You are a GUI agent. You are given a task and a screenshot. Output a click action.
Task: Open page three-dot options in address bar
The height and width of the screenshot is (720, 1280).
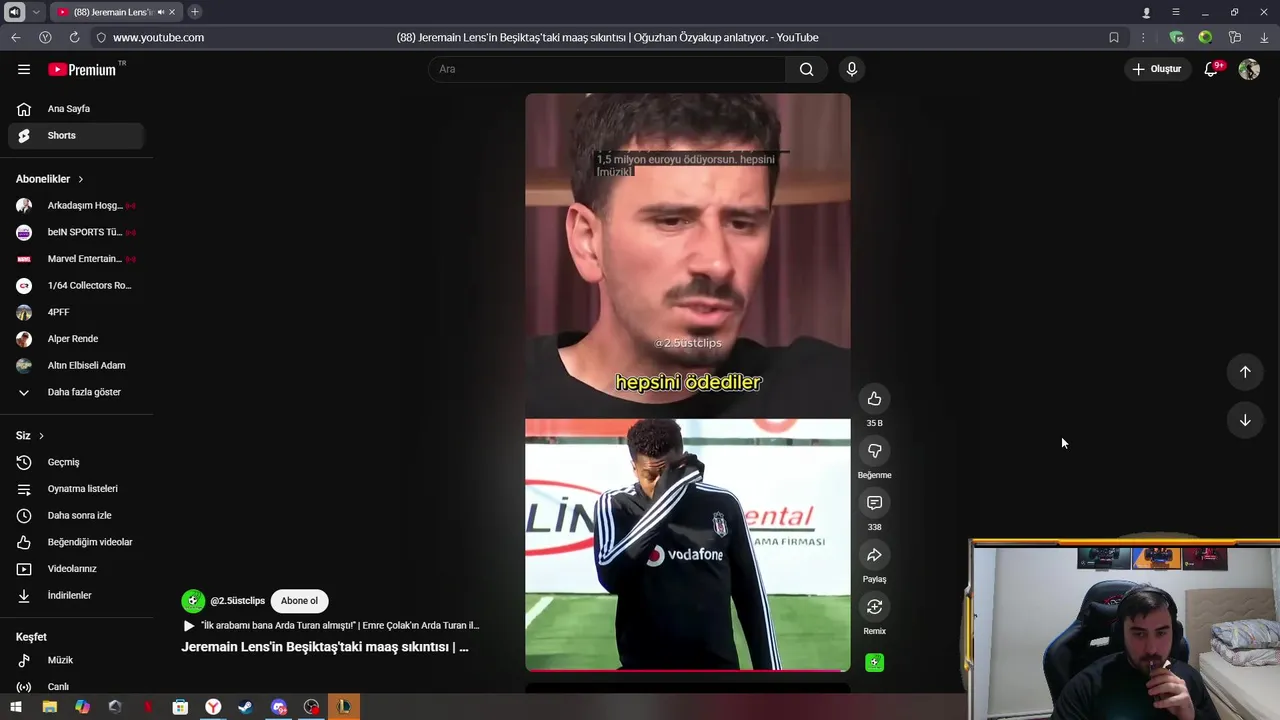(x=1143, y=37)
